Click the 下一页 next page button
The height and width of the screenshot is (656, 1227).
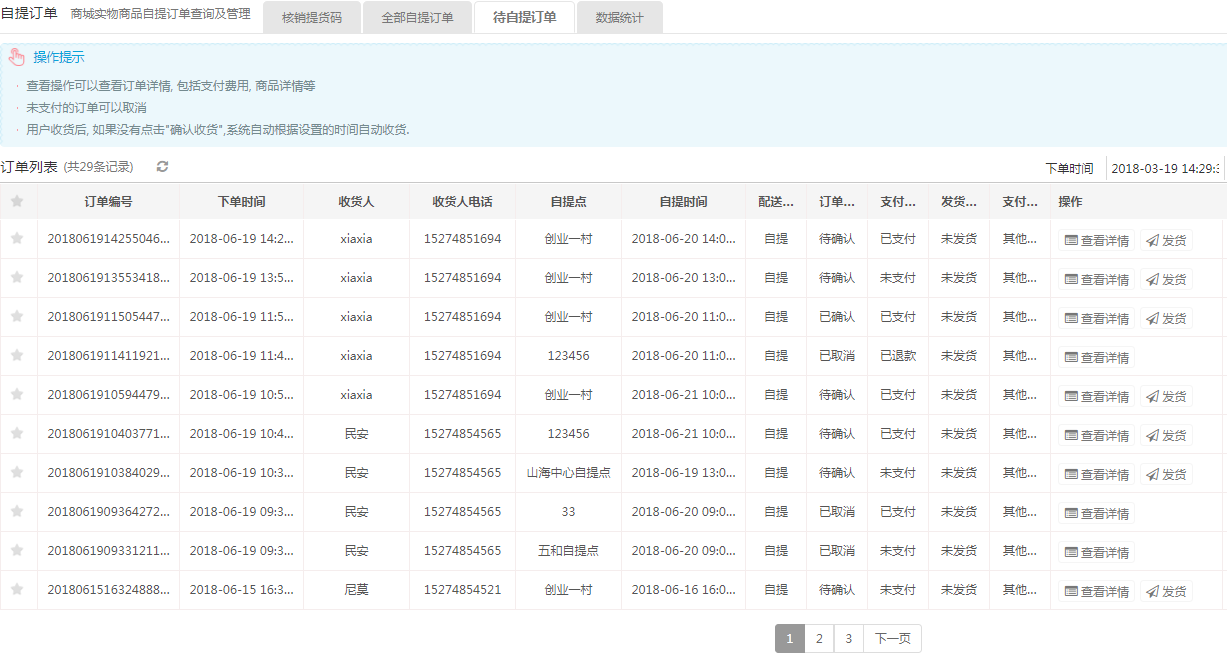click(x=893, y=638)
